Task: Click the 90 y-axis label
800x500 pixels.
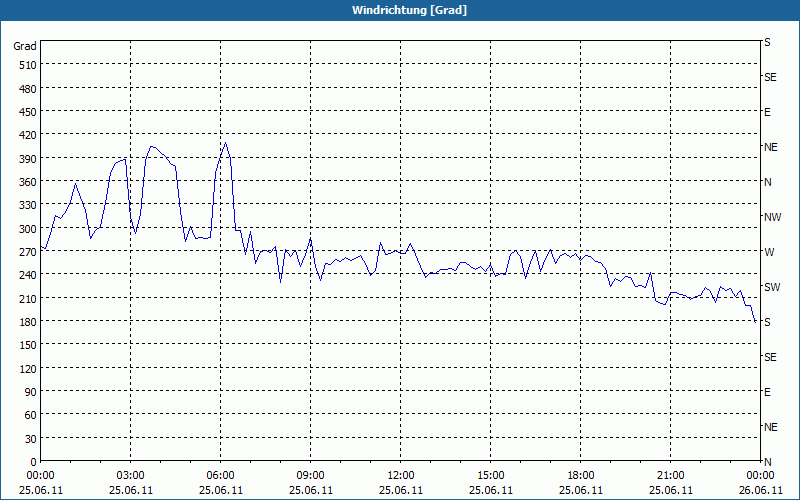Action: pyautogui.click(x=31, y=392)
